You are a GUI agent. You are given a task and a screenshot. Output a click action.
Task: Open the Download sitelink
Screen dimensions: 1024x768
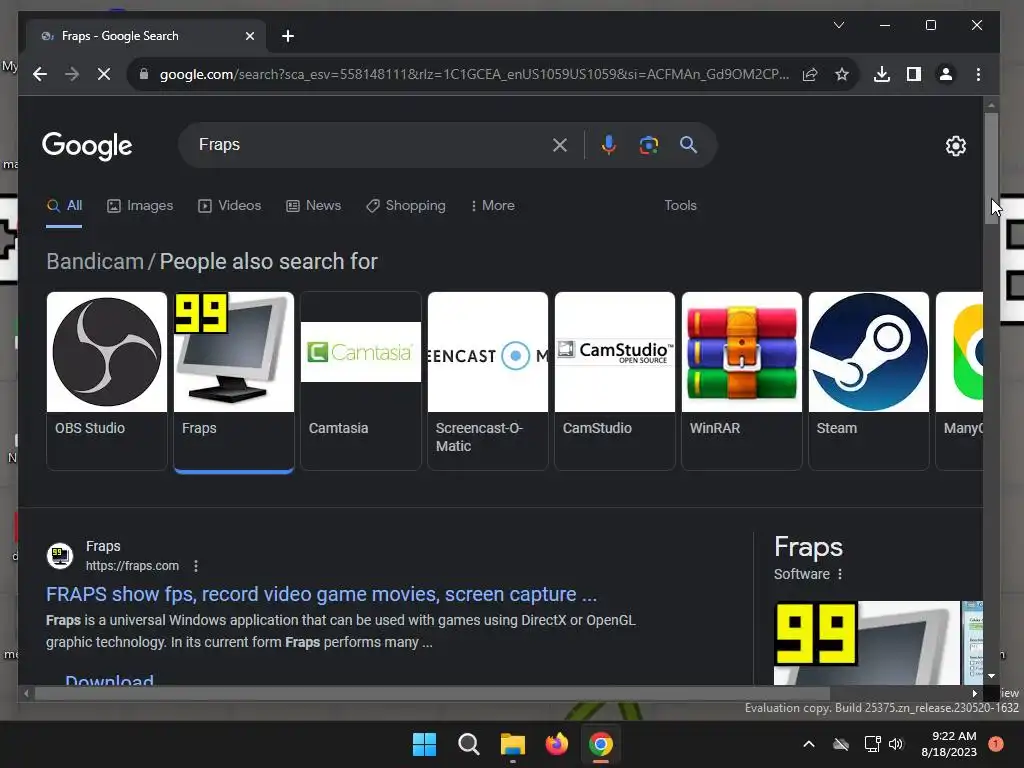(x=110, y=679)
